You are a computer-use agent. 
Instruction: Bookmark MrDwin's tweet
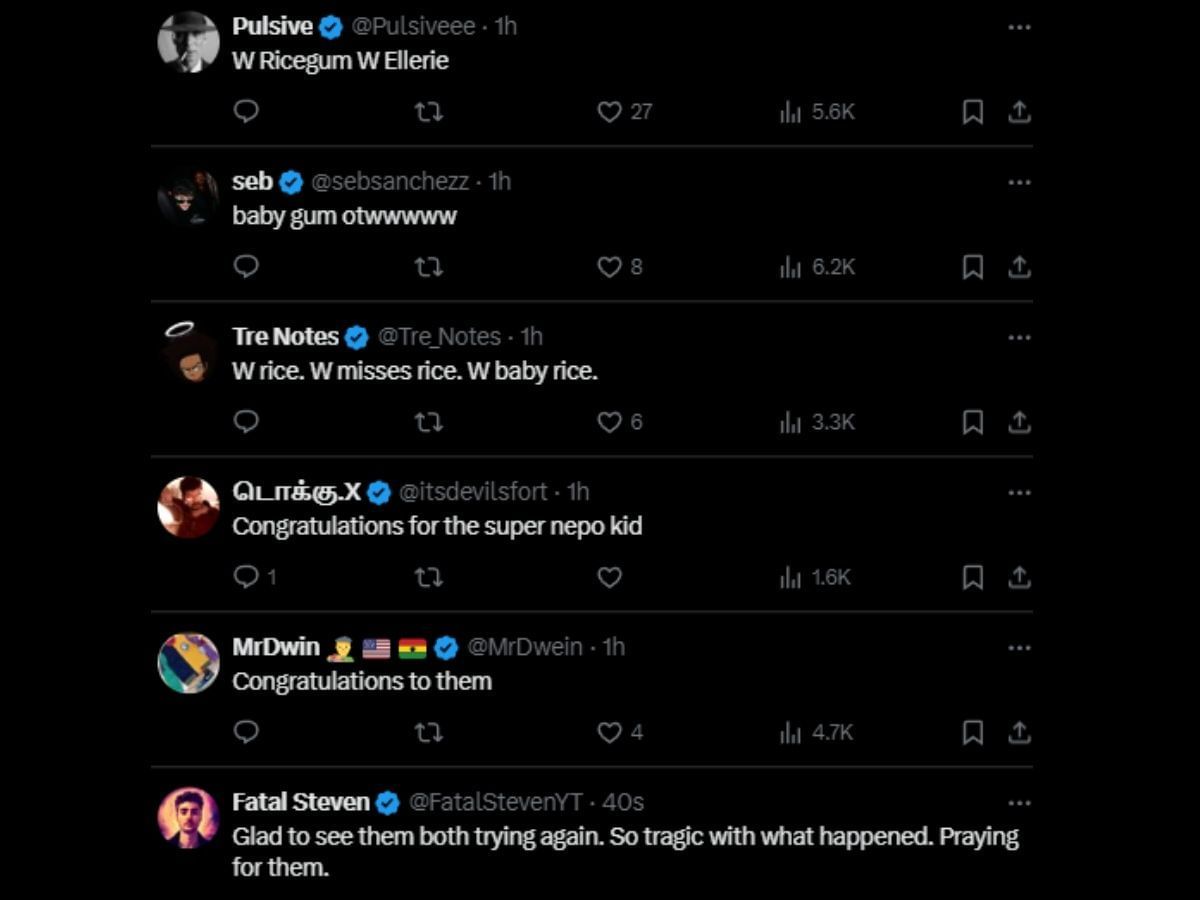point(971,732)
